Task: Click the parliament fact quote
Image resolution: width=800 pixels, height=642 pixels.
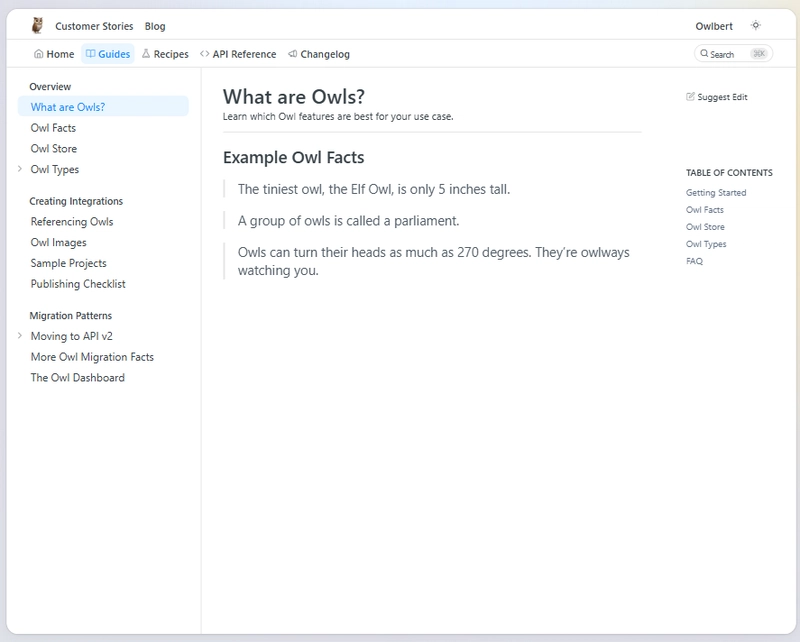Action: pyautogui.click(x=348, y=221)
